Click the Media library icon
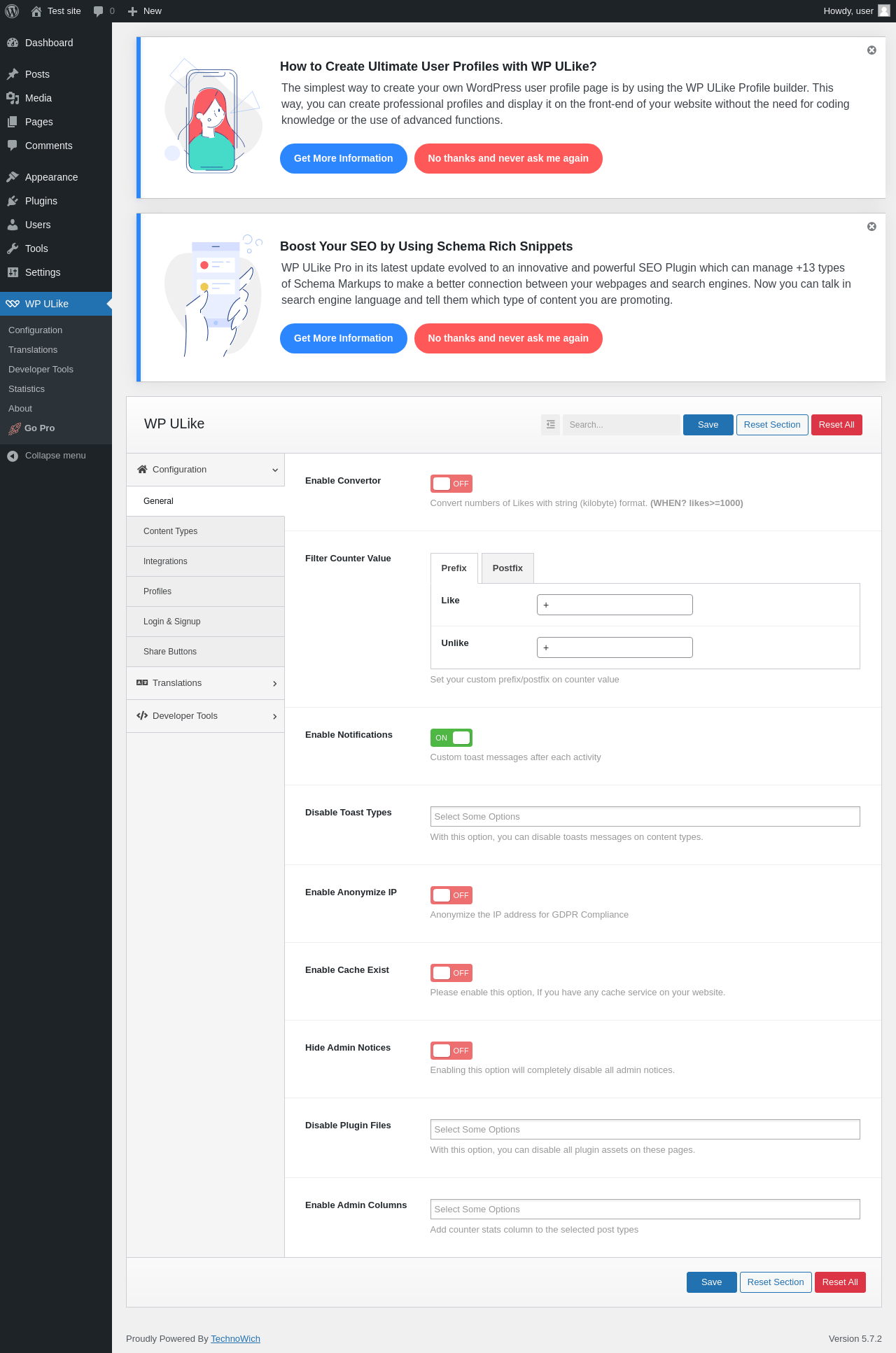Viewport: 896px width, 1353px height. 13,98
